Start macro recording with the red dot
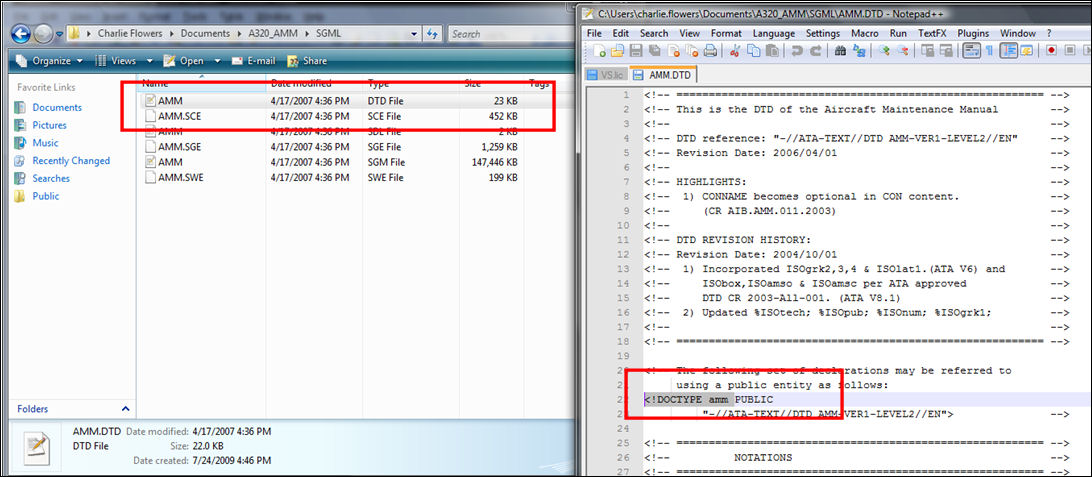 [1051, 51]
